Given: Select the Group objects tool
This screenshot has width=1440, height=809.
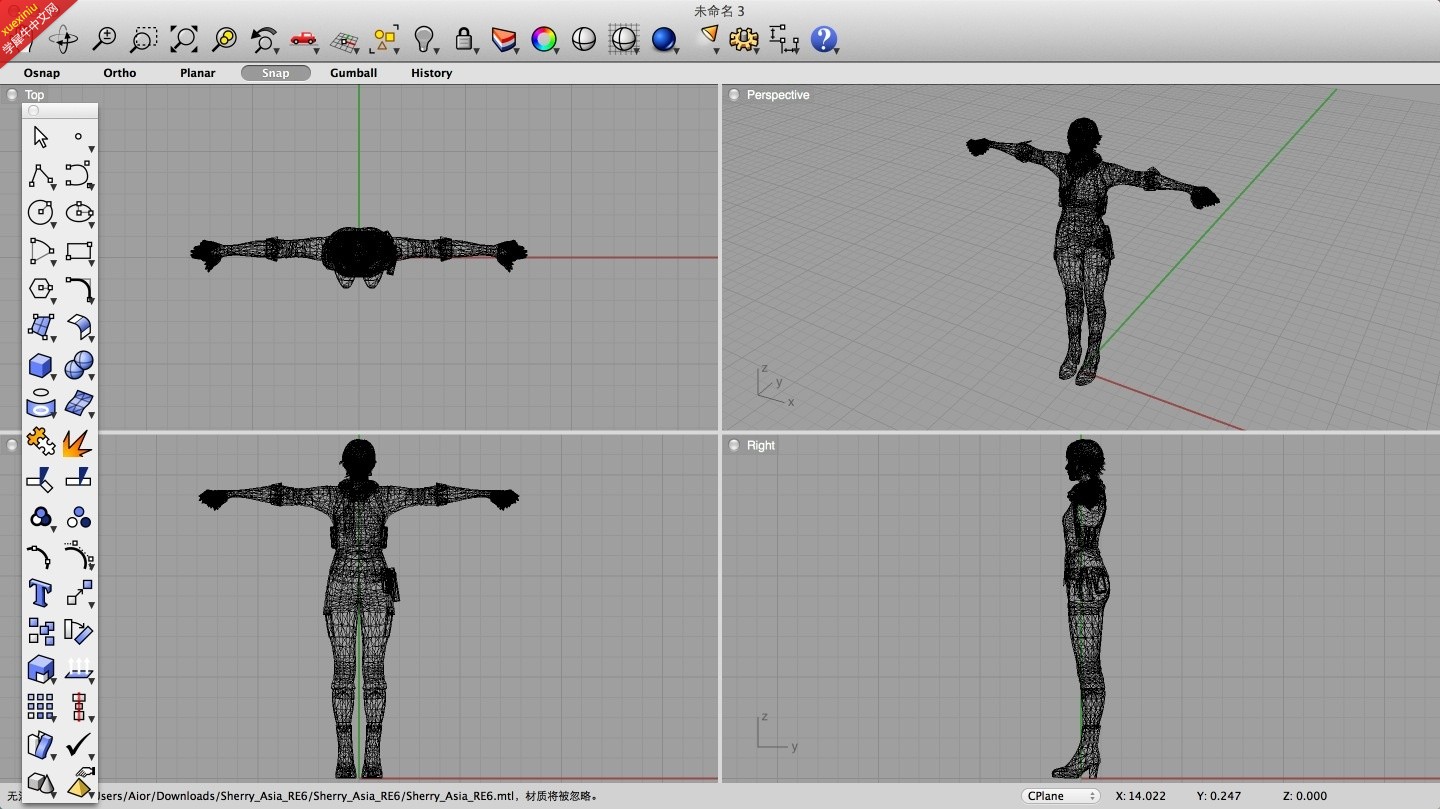Looking at the screenshot, I should coord(40,518).
